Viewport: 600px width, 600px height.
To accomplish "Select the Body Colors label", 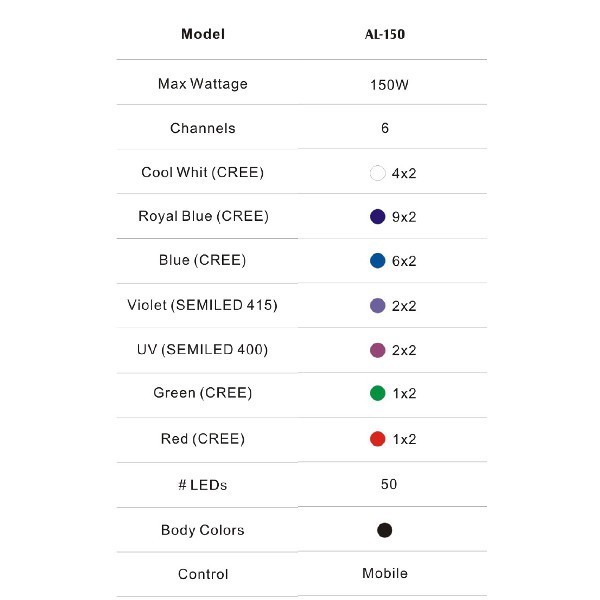I will (x=203, y=530).
